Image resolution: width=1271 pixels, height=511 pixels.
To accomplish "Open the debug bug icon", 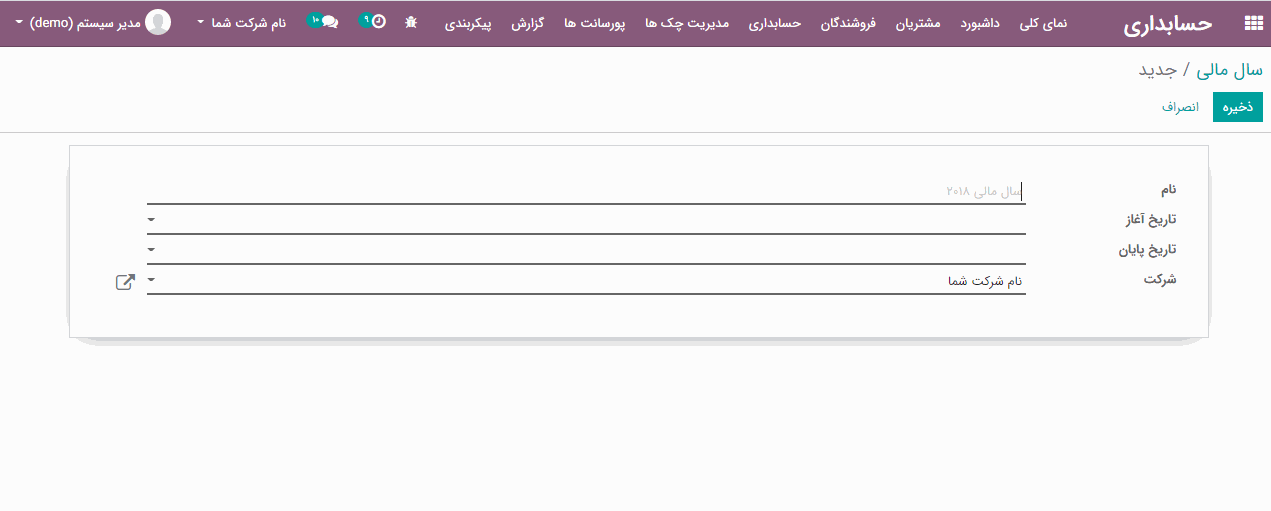I will (x=411, y=22).
